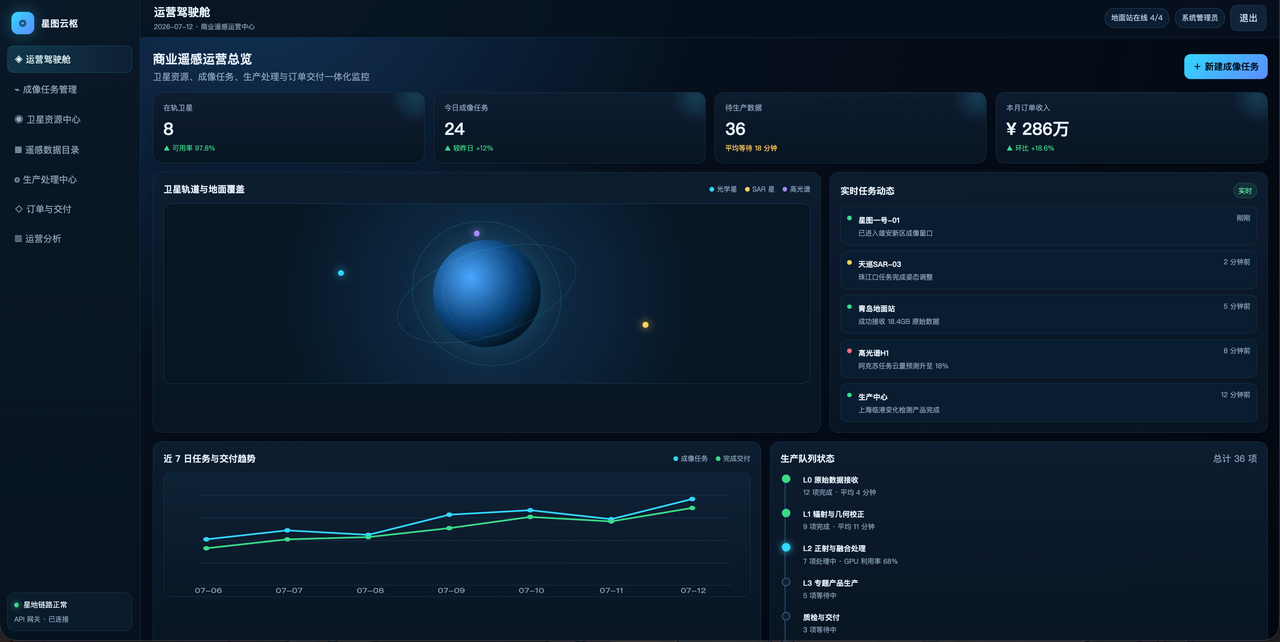1280x642 pixels.
Task: Click the 地面站在线 4/4 badge
Action: (x=1137, y=18)
